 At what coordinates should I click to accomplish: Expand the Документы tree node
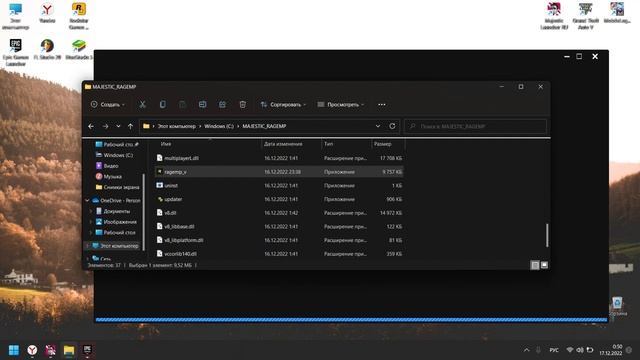tap(91, 211)
